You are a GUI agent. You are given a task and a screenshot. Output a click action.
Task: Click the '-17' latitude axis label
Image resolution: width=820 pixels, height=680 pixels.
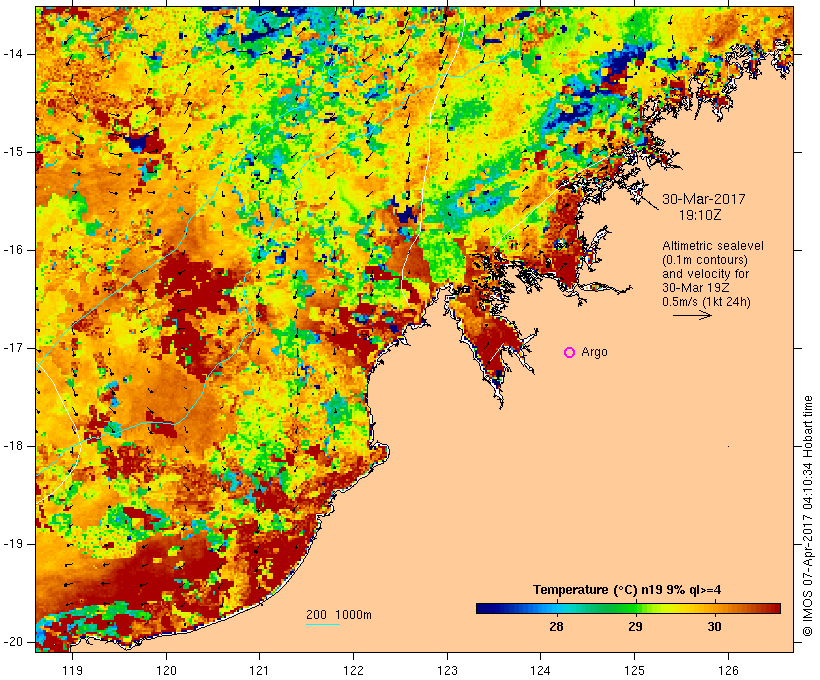point(13,348)
